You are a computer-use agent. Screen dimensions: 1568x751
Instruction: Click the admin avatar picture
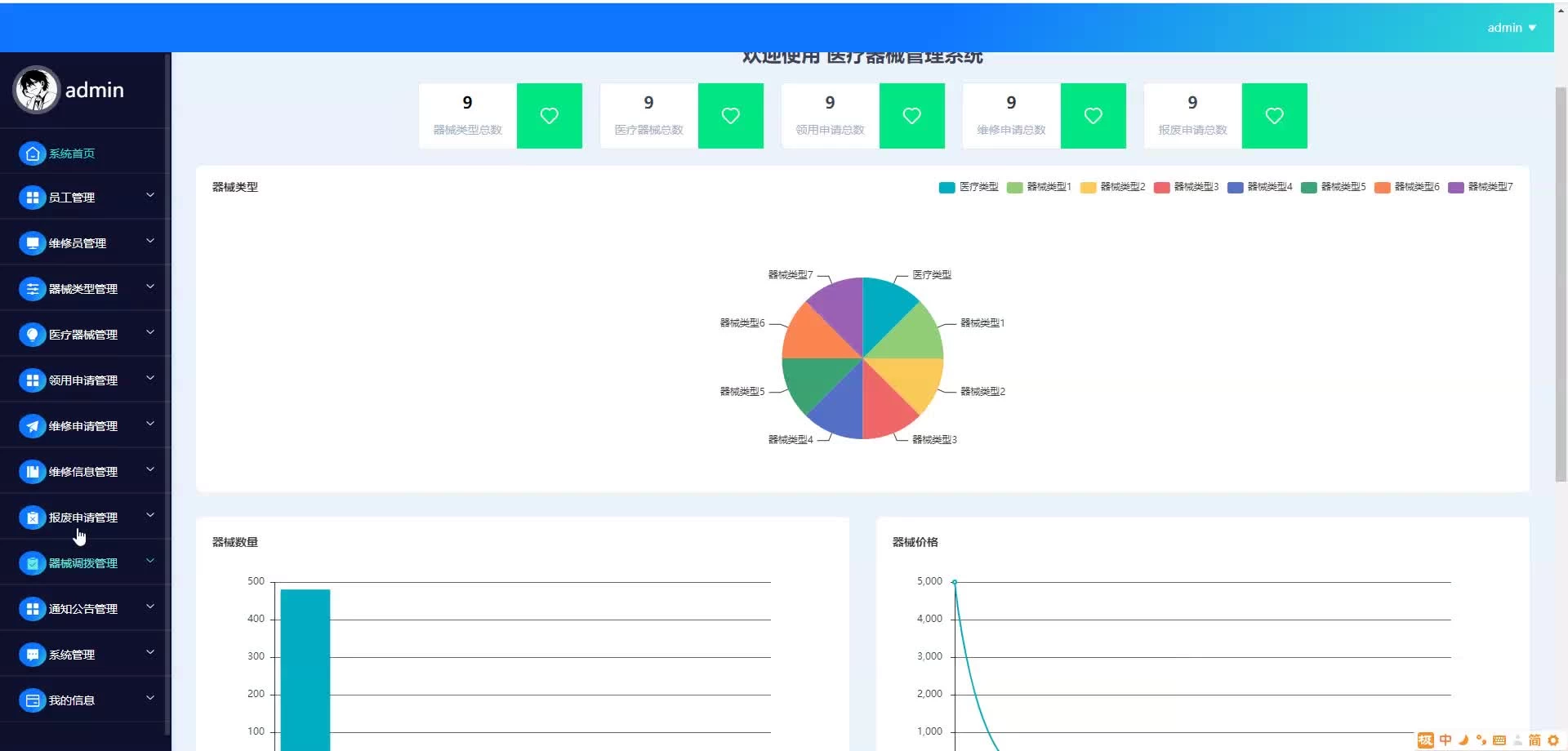coord(36,90)
